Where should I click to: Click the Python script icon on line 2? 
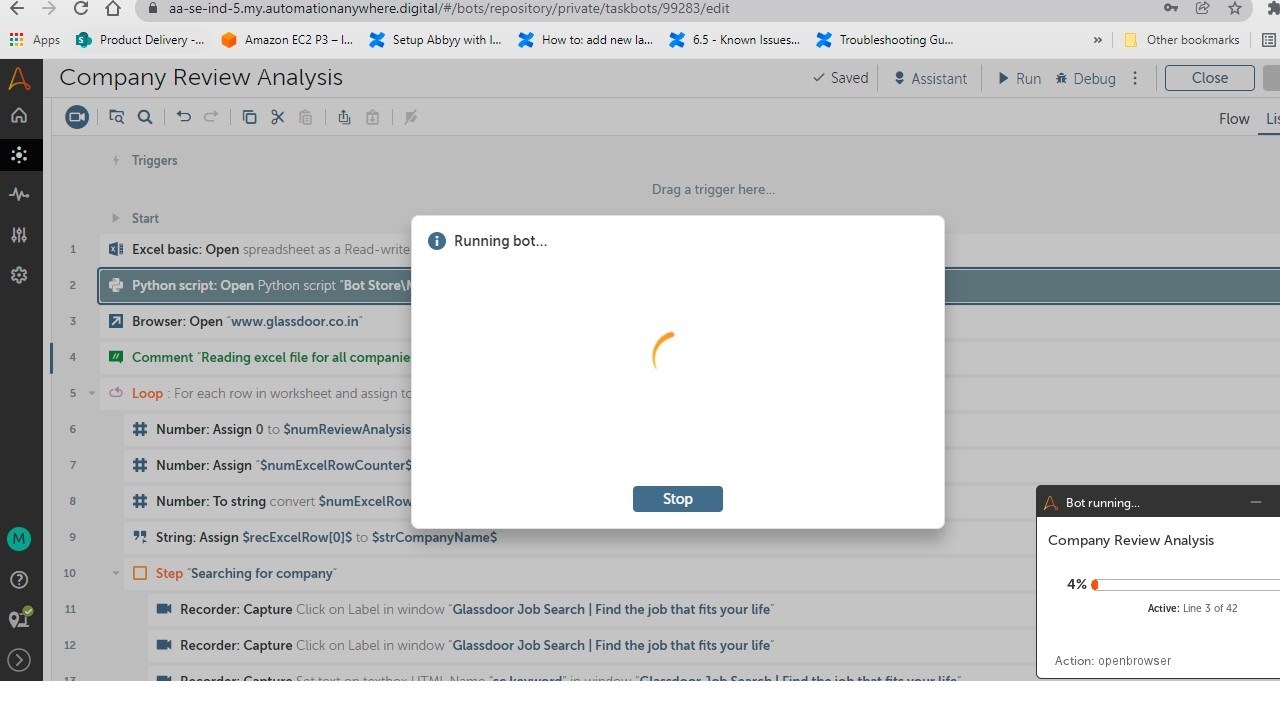click(x=116, y=285)
